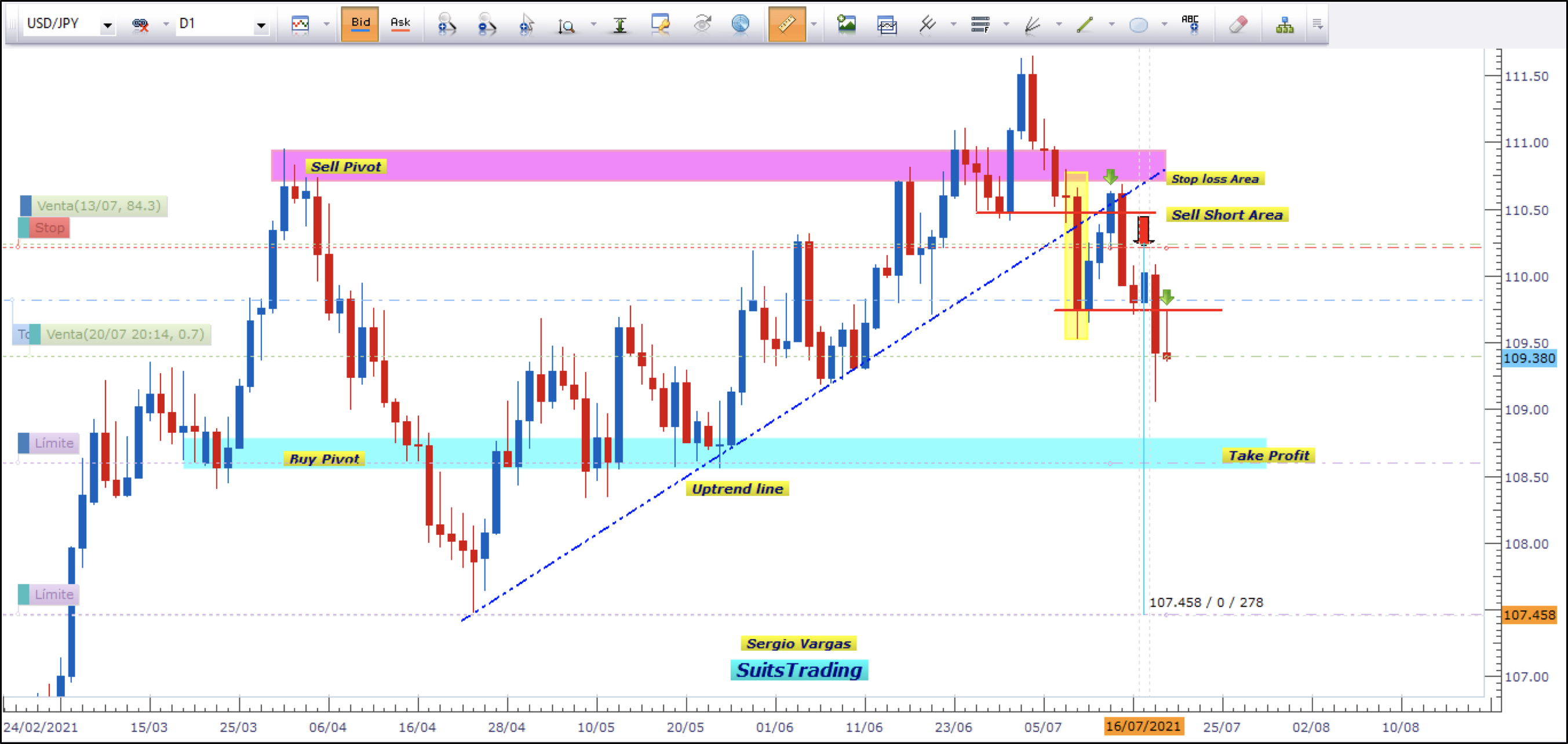The image size is (1568, 744).
Task: Expand the chart type dropdown arrow
Action: (326, 24)
